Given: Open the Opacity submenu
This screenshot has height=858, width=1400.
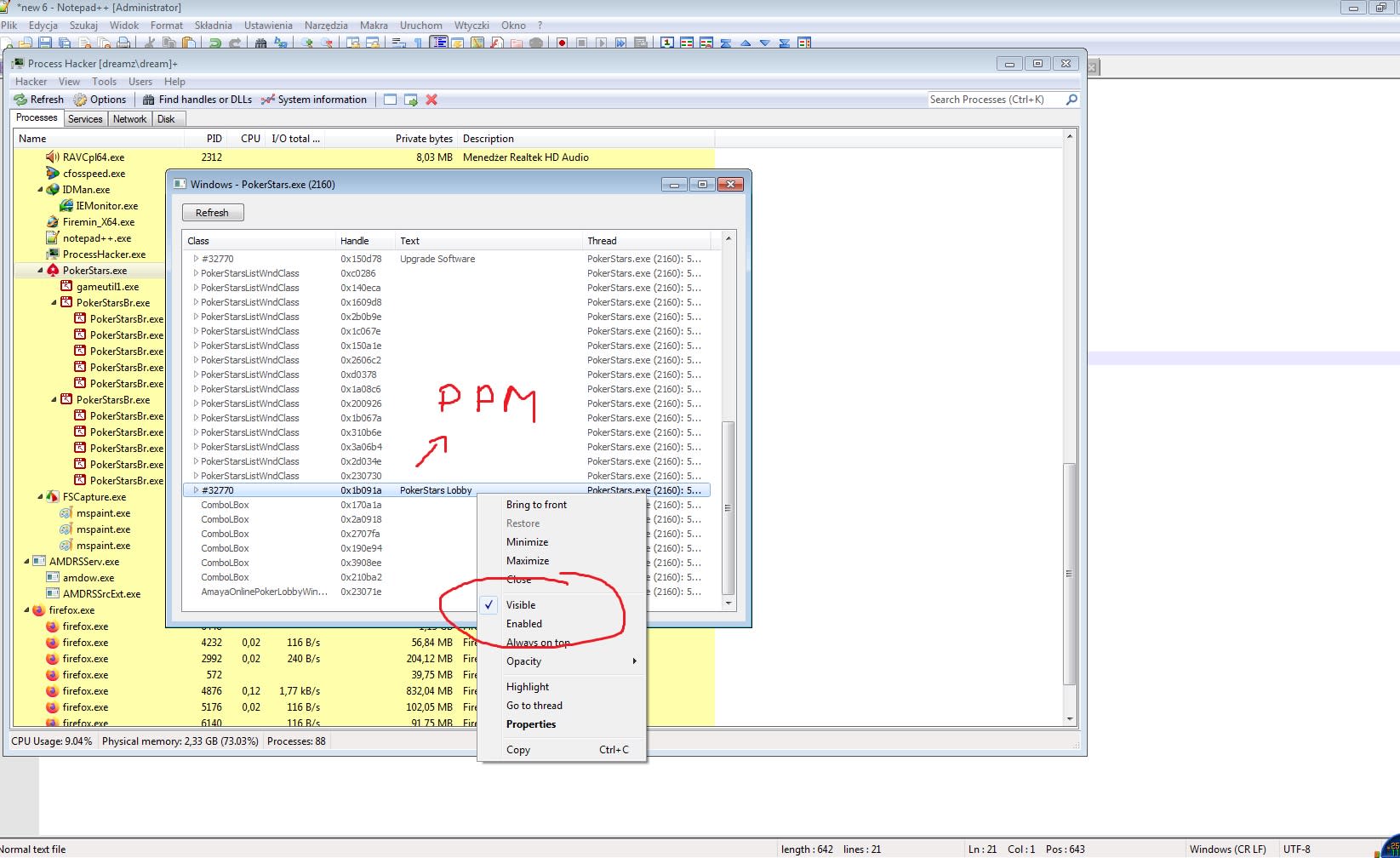Looking at the screenshot, I should coord(562,661).
